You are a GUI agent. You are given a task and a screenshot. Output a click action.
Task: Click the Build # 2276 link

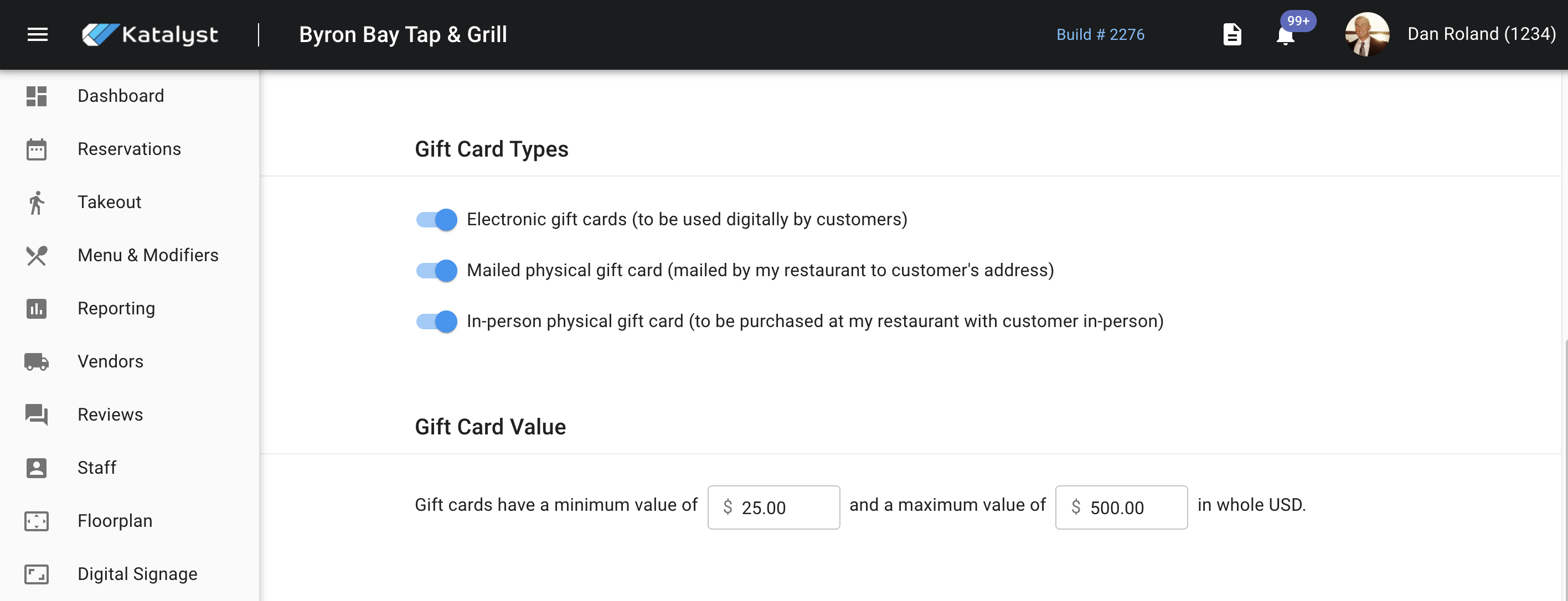1100,35
